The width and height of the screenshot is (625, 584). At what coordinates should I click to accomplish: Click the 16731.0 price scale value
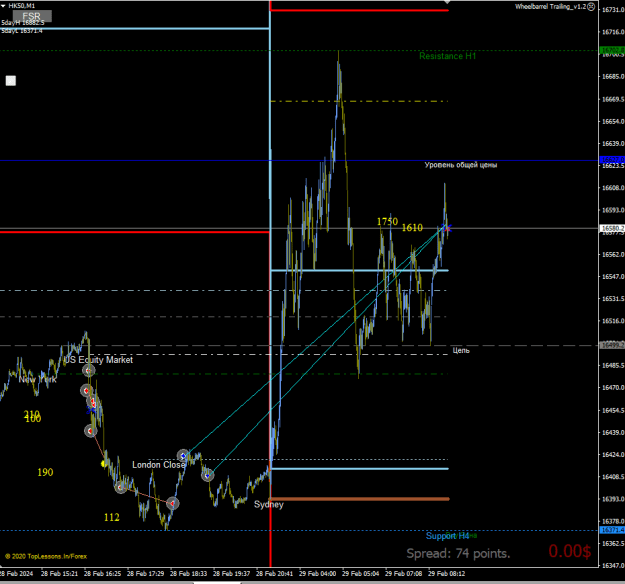pos(613,10)
